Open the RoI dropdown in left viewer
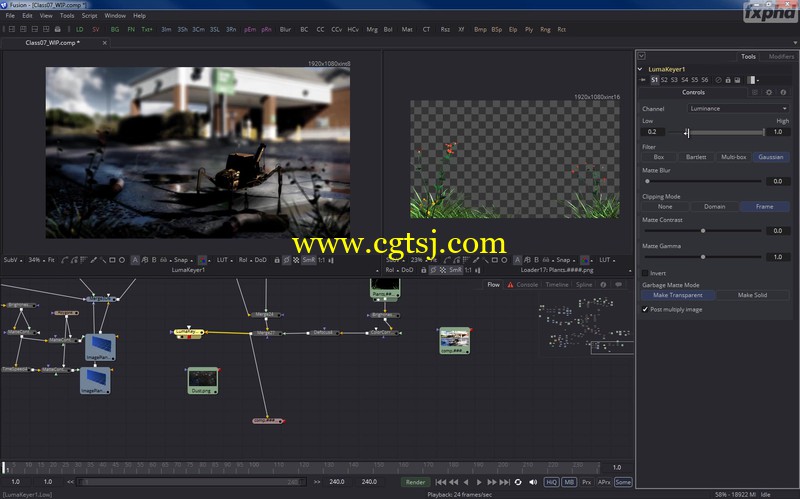This screenshot has width=800, height=499. pos(244,260)
